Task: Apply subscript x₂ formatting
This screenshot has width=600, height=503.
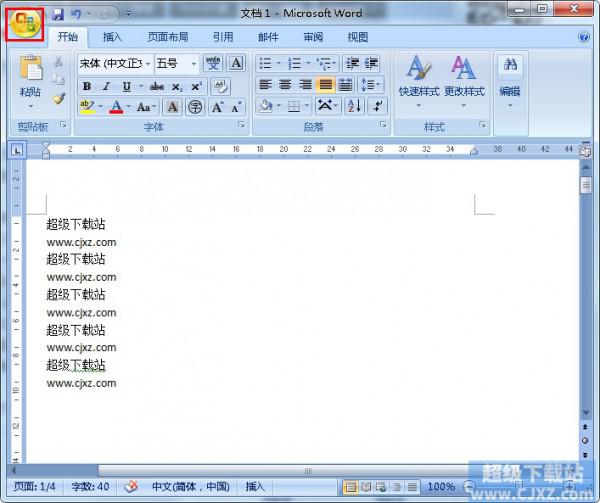Action: (177, 87)
